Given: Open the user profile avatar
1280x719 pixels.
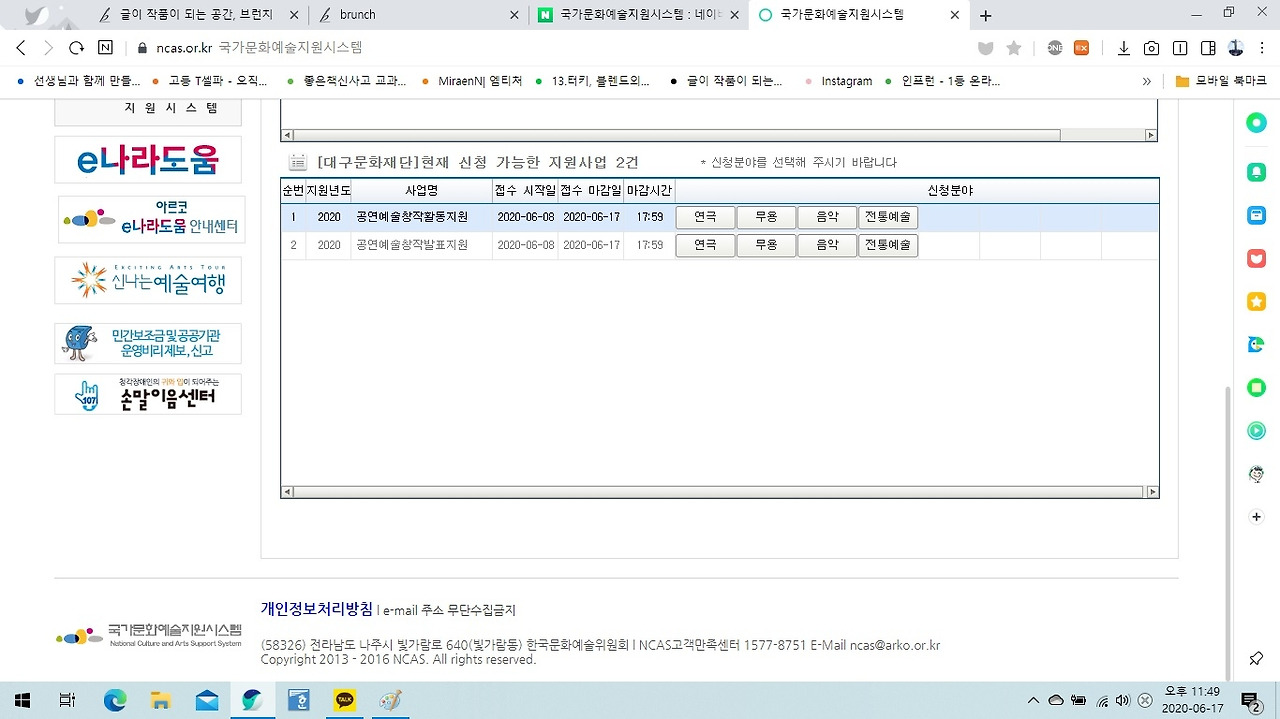Looking at the screenshot, I should (1236, 48).
